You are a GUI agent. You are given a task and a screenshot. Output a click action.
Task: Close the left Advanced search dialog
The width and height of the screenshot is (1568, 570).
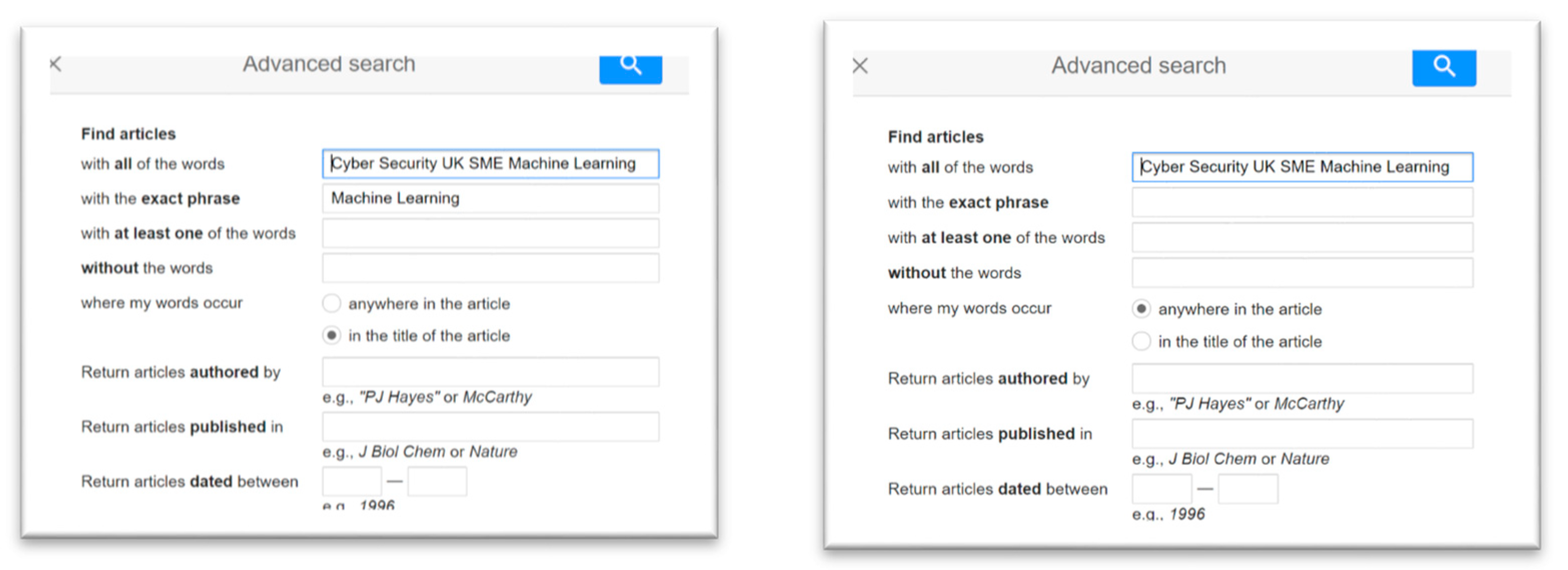(x=56, y=64)
